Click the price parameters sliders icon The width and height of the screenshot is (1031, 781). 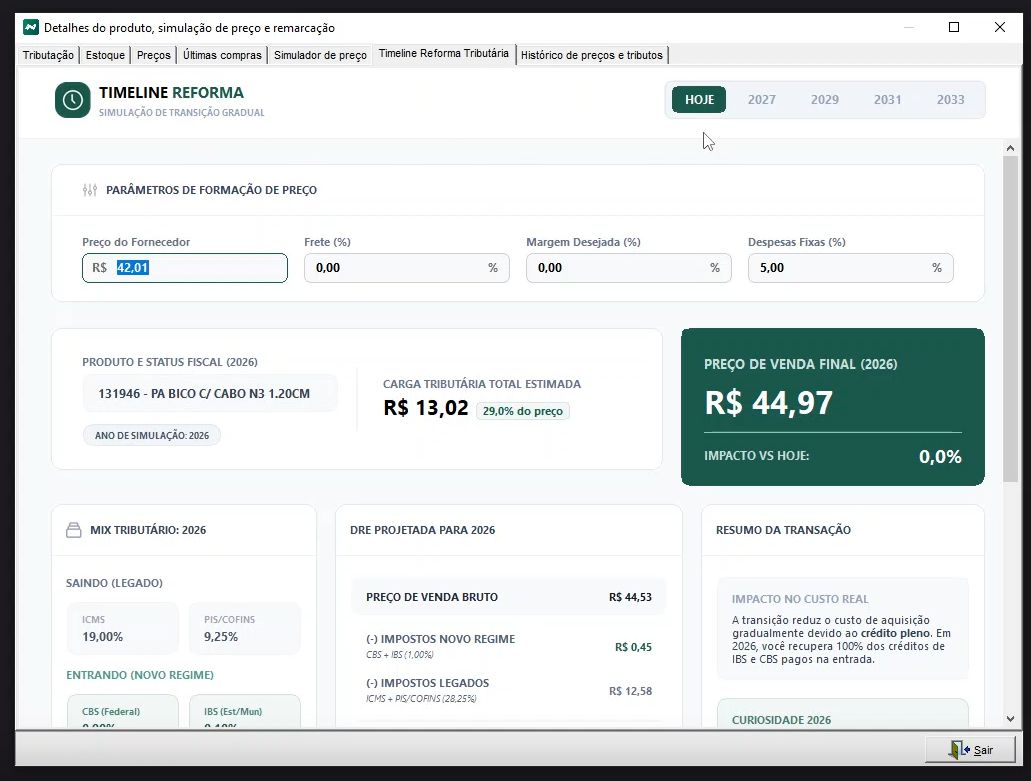[x=90, y=190]
